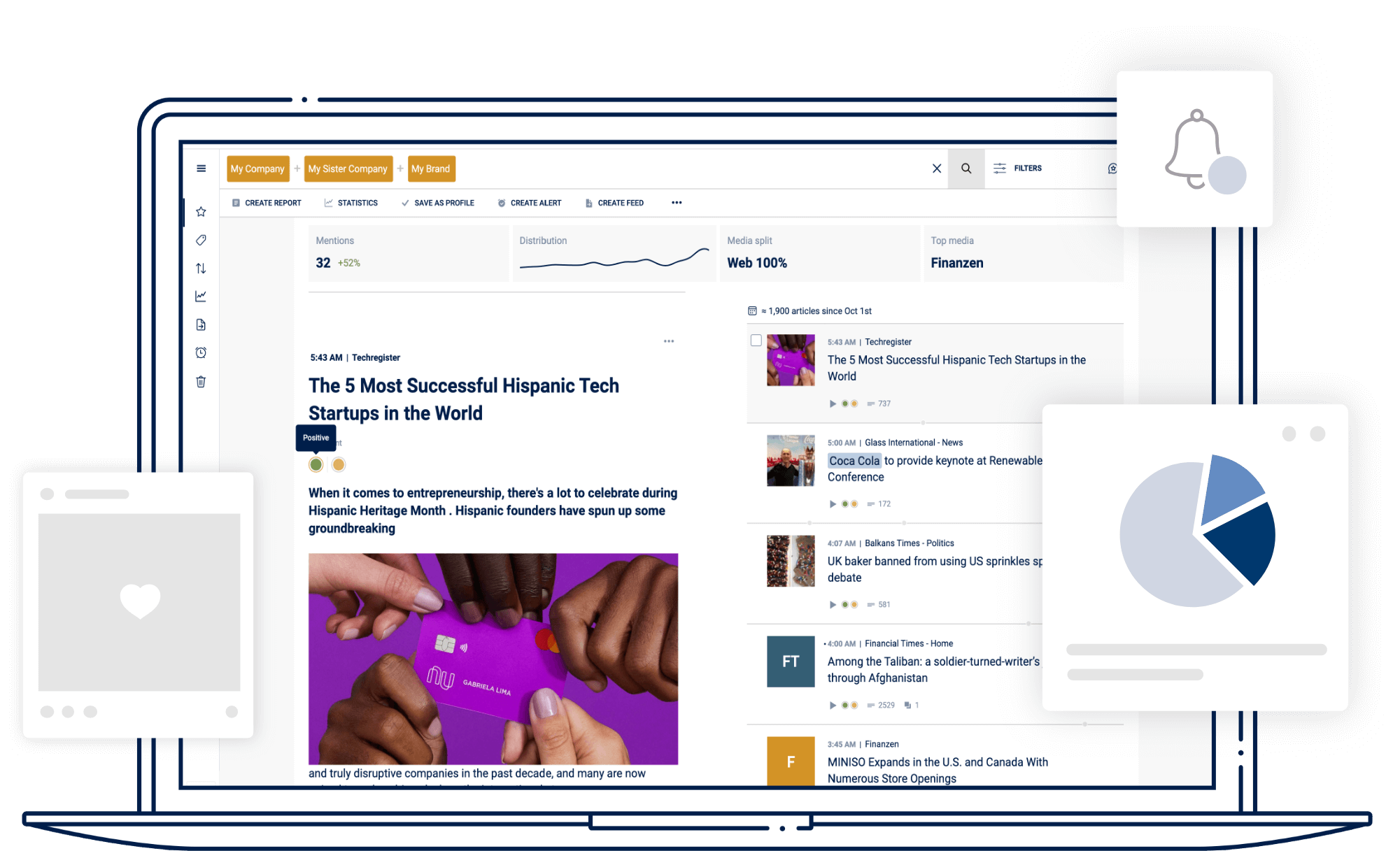Click the alarm clock sidebar icon

click(x=201, y=353)
